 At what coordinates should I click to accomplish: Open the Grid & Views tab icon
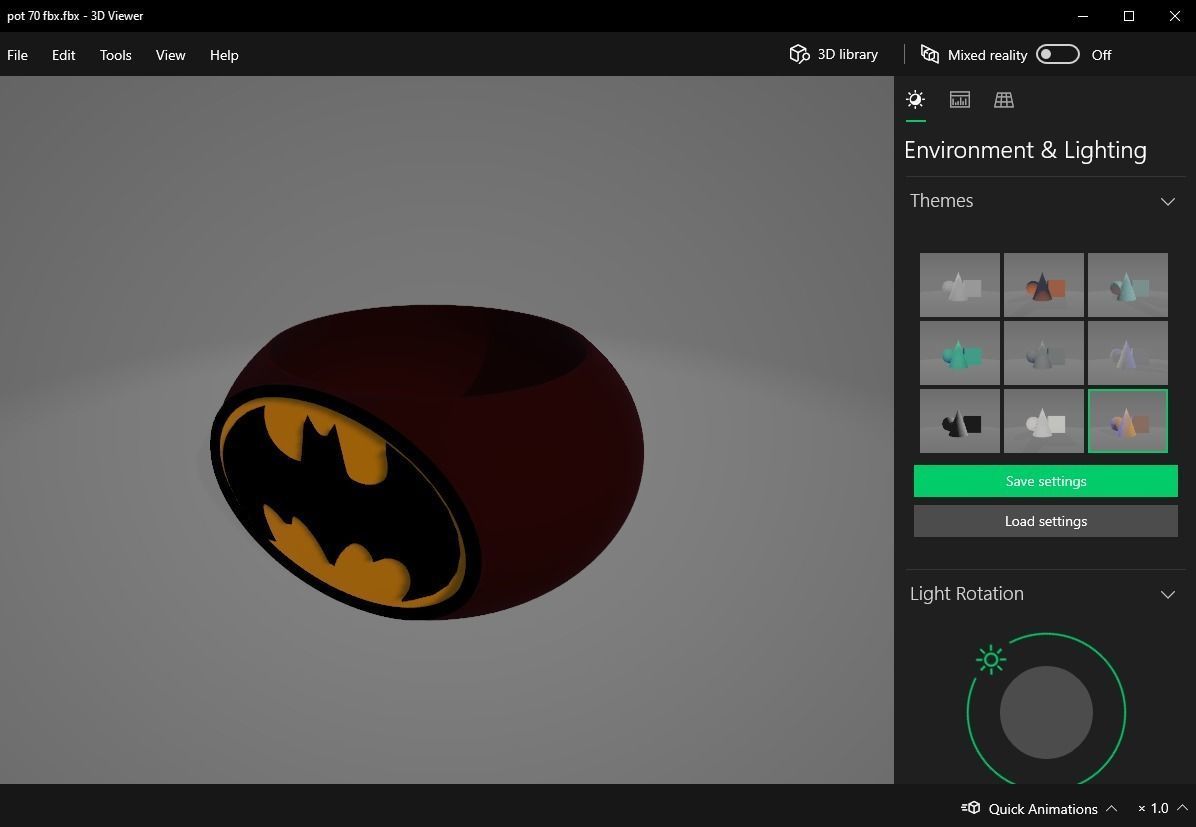point(1004,99)
